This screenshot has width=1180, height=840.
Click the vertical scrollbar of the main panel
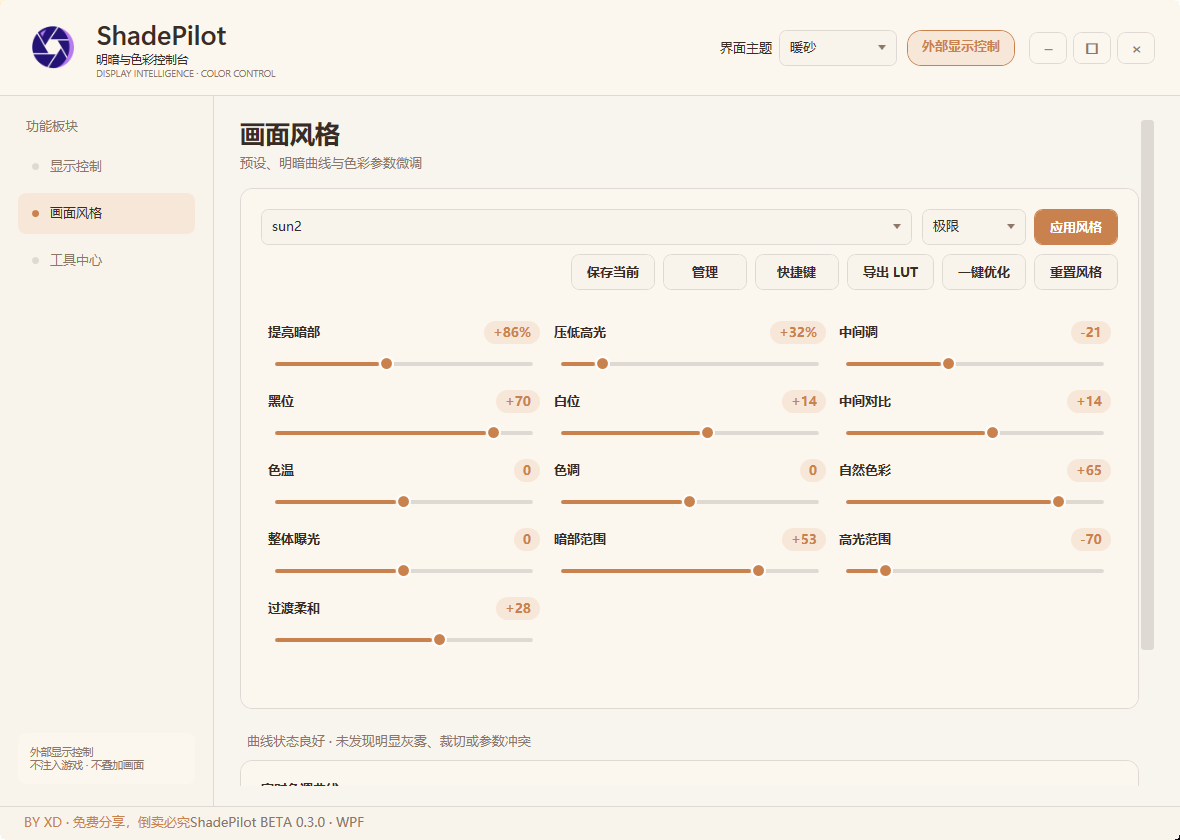pyautogui.click(x=1147, y=385)
